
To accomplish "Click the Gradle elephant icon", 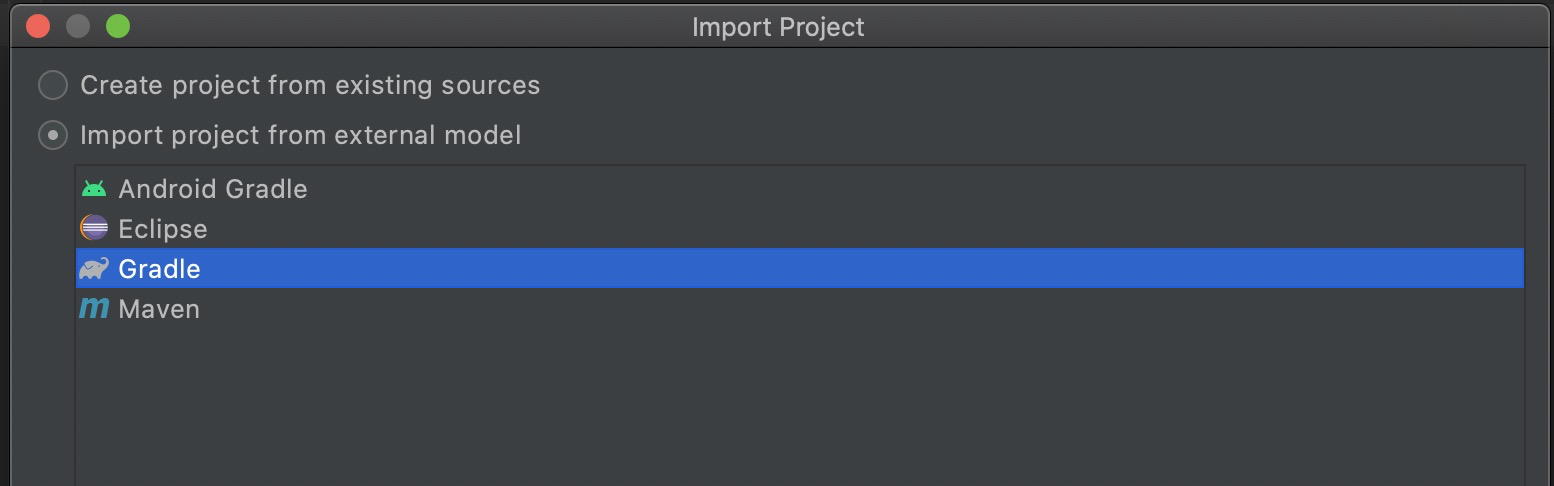I will tap(94, 269).
